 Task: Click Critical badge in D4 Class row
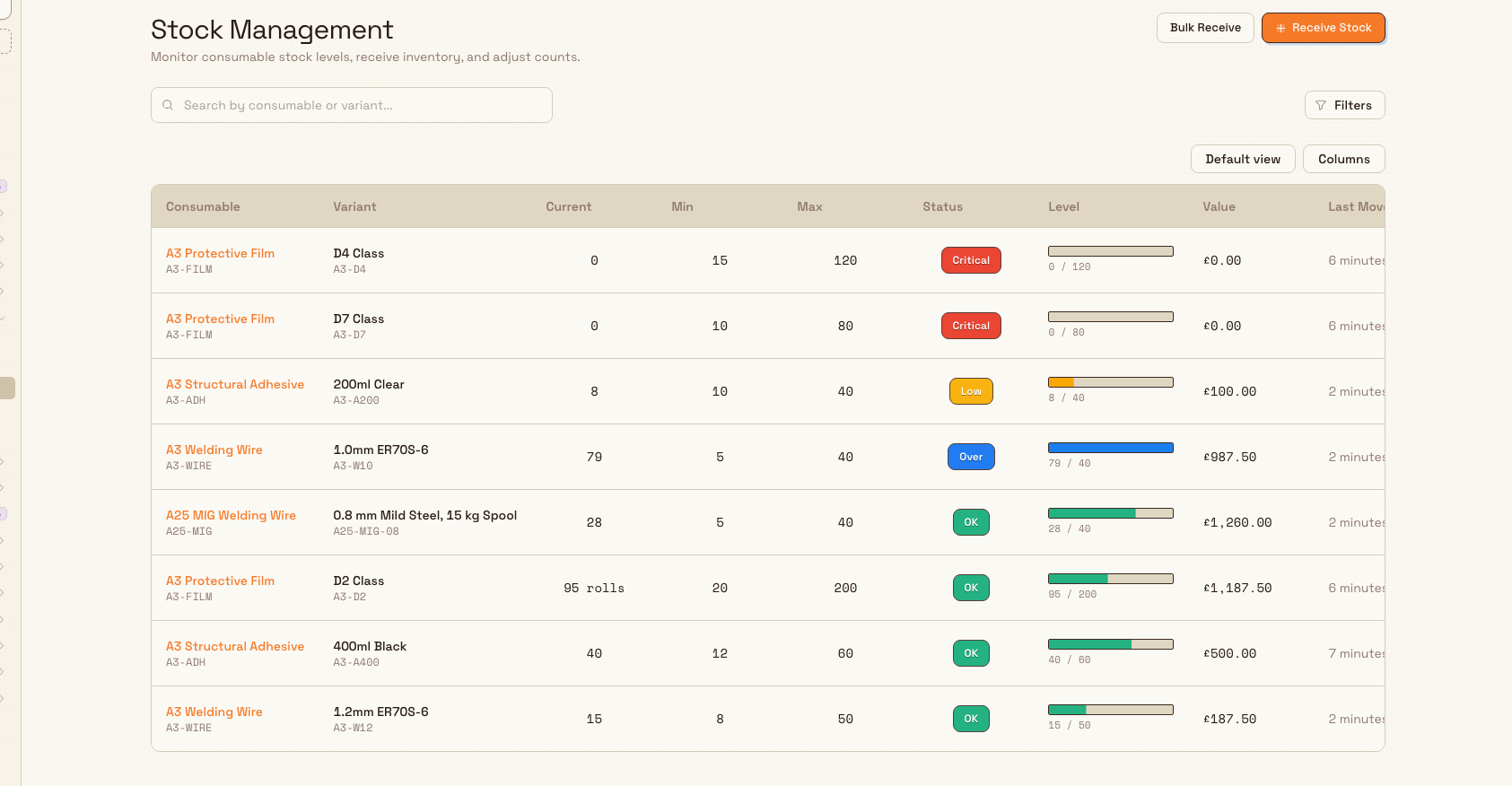click(971, 260)
